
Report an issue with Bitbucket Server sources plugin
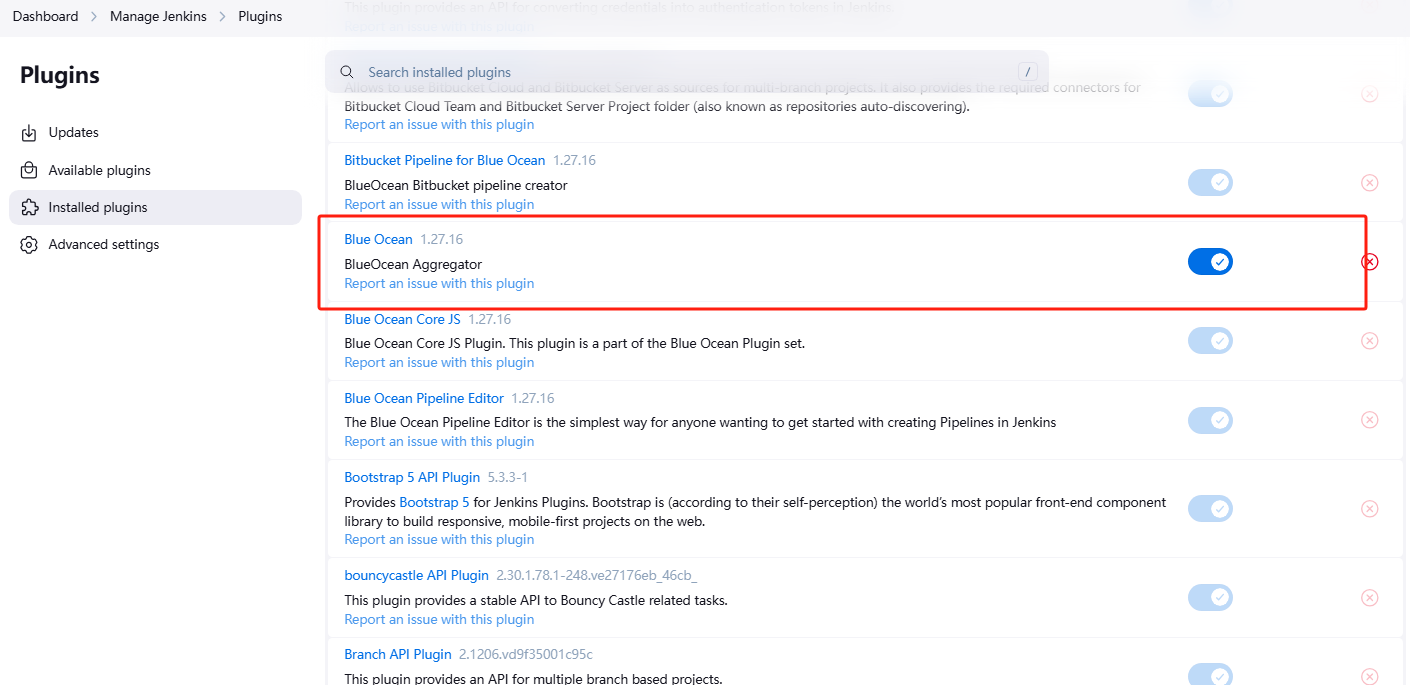pyautogui.click(x=439, y=124)
